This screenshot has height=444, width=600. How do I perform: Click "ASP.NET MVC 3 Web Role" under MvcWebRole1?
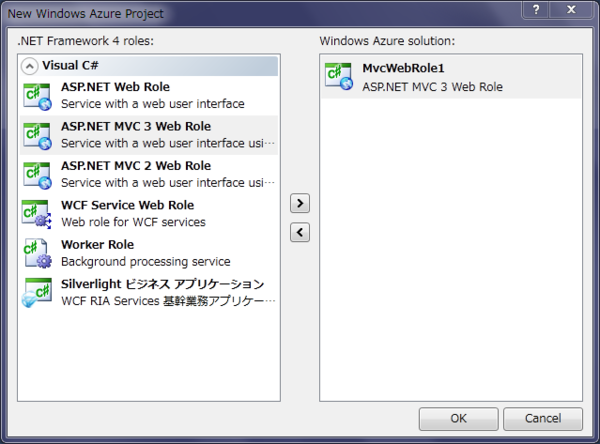432,87
